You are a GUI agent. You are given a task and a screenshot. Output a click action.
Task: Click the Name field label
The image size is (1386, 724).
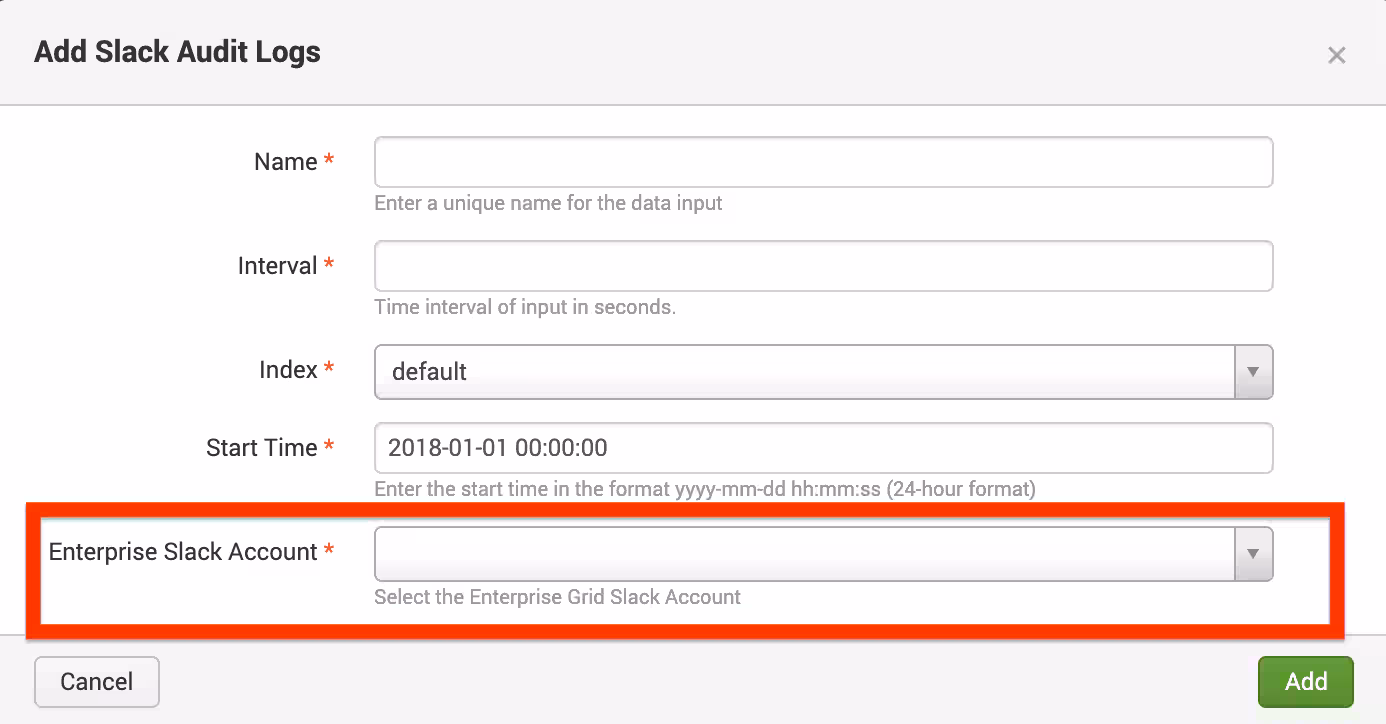pos(285,162)
